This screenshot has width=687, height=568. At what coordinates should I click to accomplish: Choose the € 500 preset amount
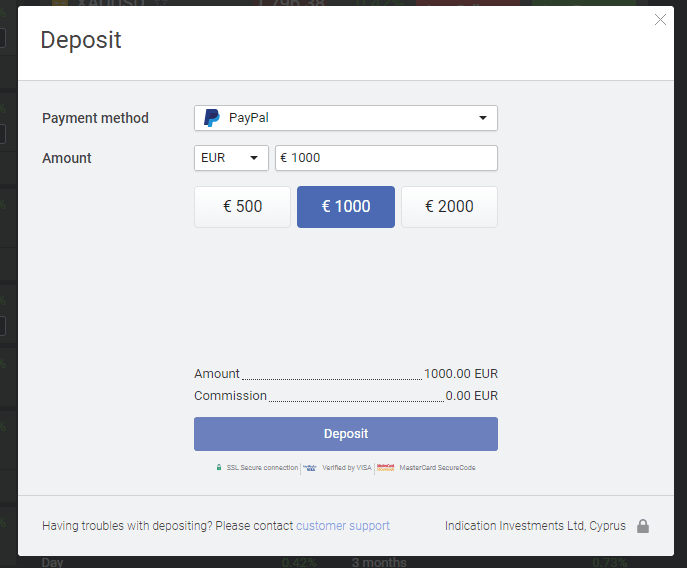tap(242, 207)
